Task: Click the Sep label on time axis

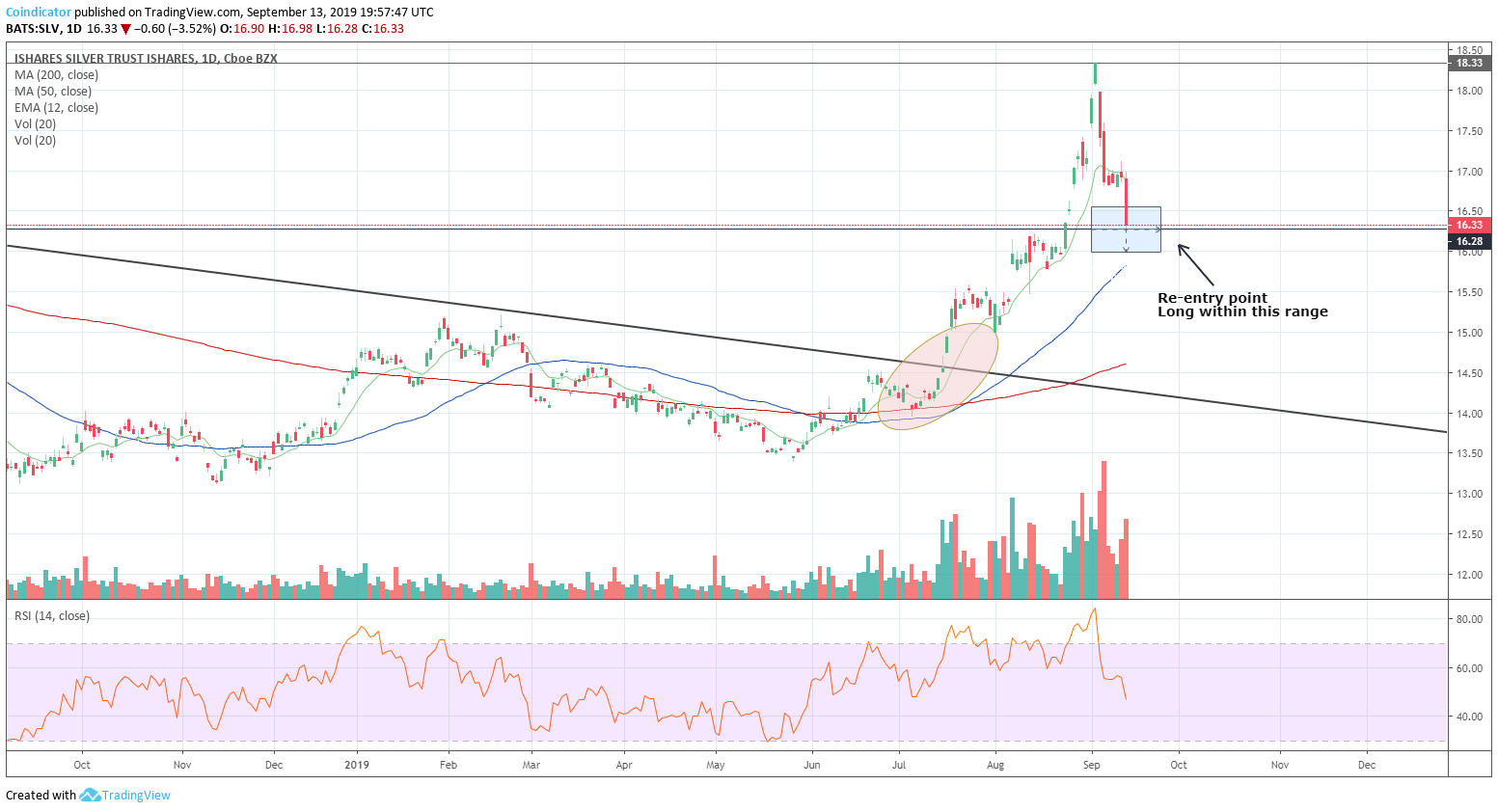Action: coord(1091,765)
